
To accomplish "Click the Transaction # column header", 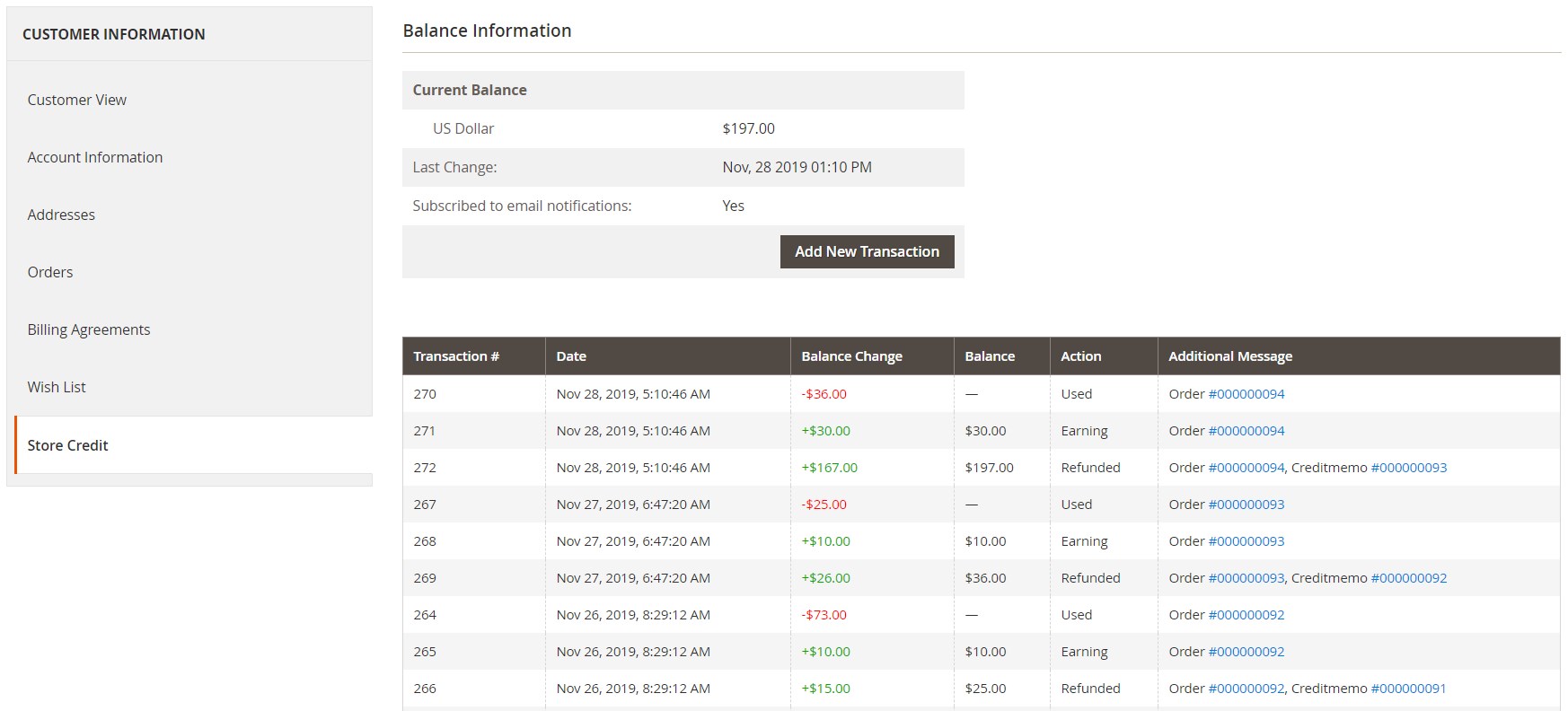I will pos(473,356).
